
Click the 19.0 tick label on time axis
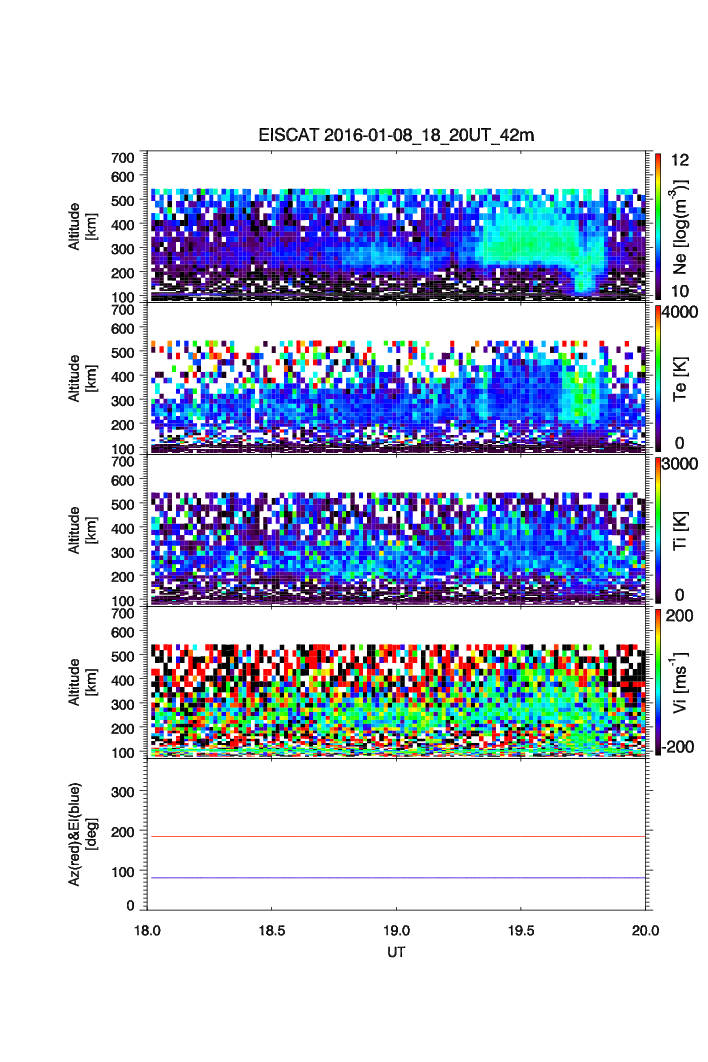coord(398,930)
